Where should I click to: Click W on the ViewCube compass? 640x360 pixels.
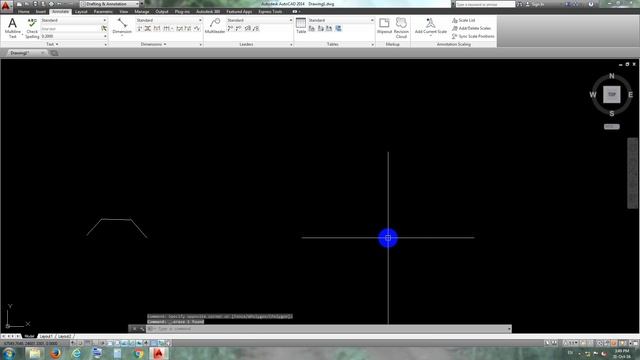pos(593,95)
